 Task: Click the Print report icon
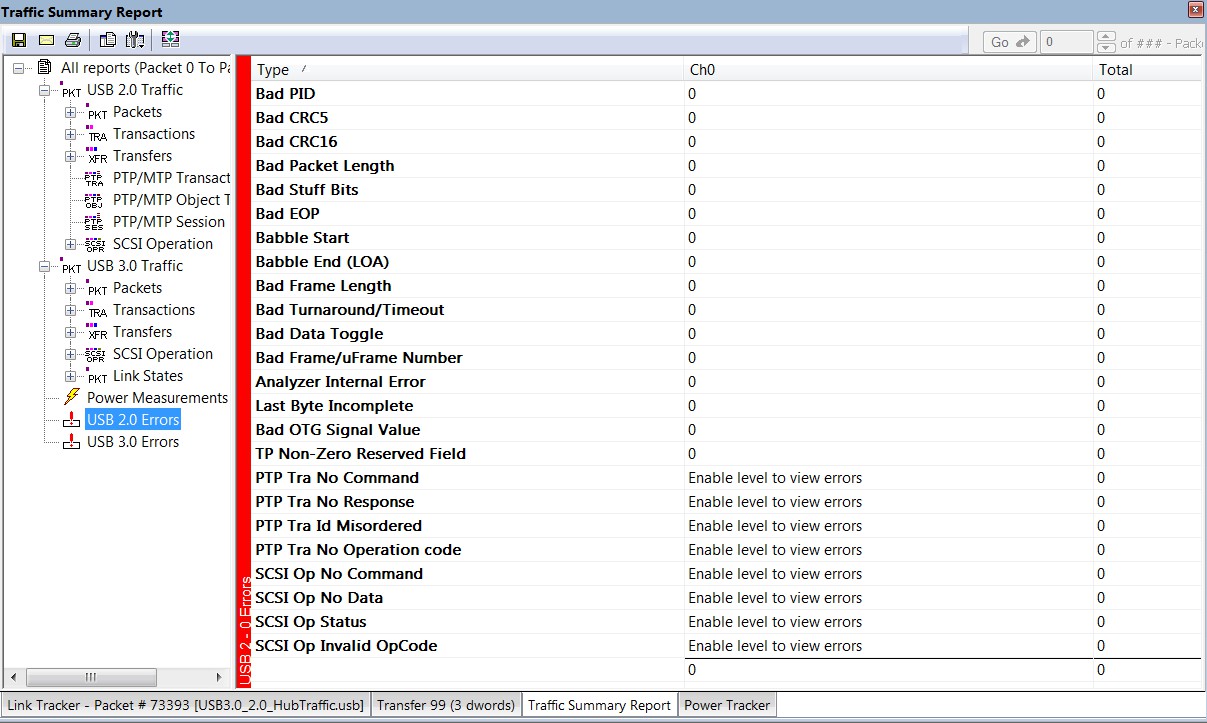pyautogui.click(x=72, y=40)
